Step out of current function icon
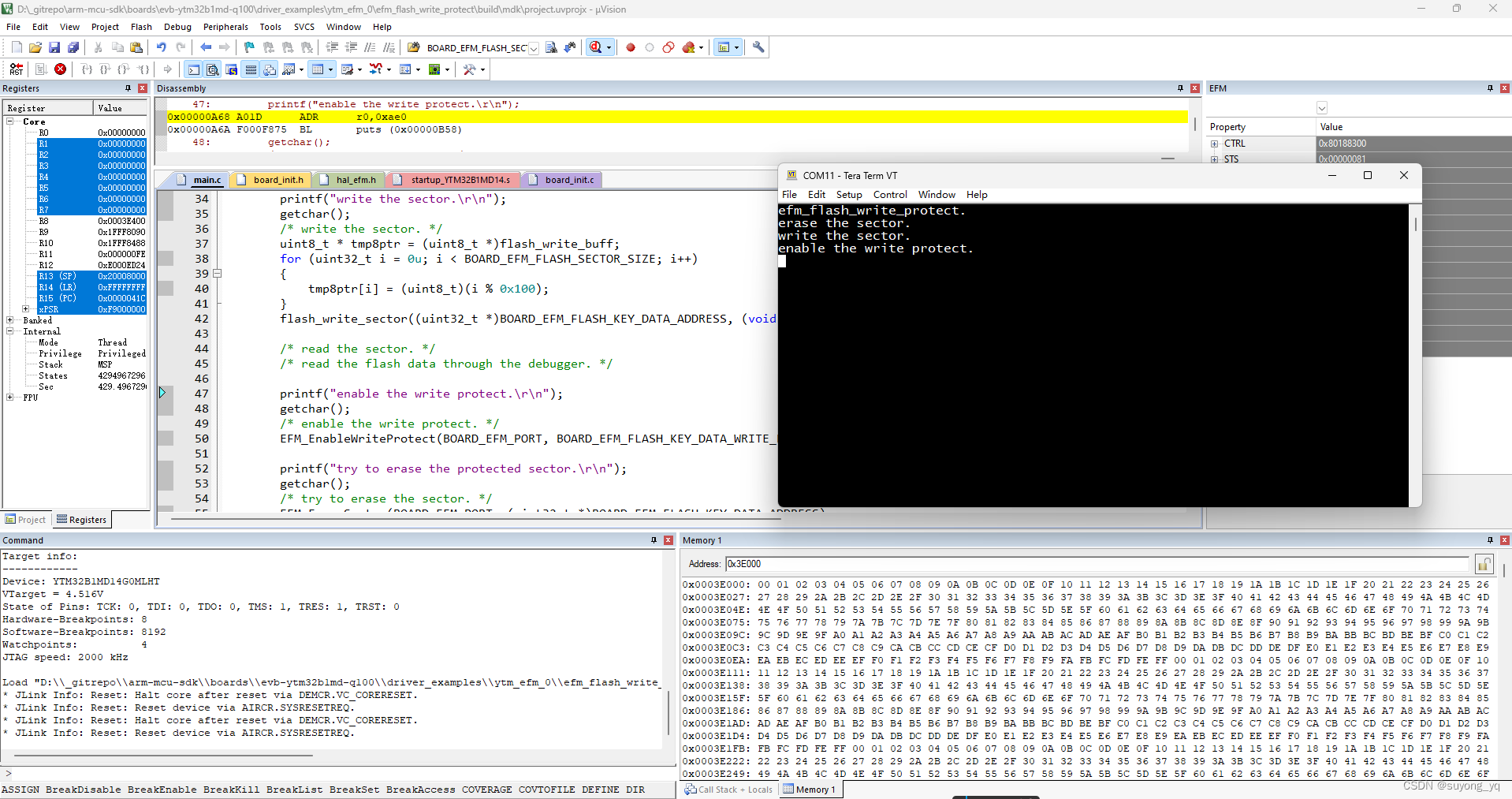This screenshot has width=1512, height=799. click(x=124, y=69)
